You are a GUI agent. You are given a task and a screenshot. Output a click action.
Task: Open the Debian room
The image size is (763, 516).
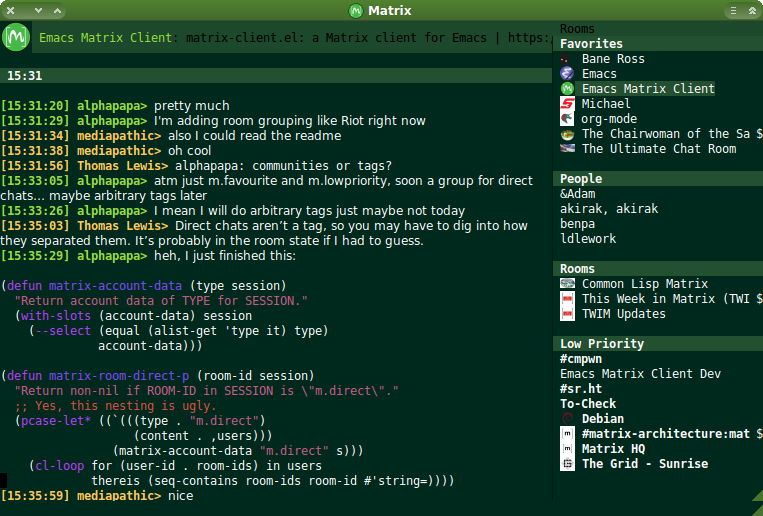602,419
